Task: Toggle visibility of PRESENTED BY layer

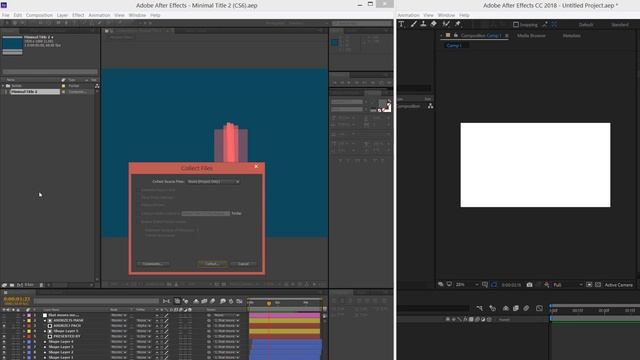Action: (x=4, y=336)
